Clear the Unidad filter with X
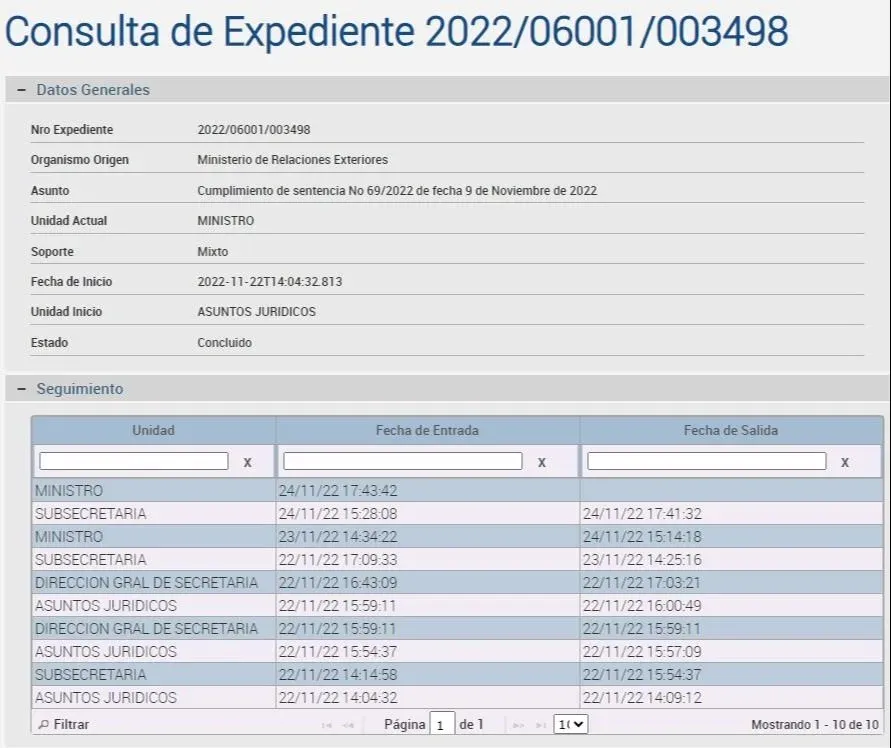 248,462
